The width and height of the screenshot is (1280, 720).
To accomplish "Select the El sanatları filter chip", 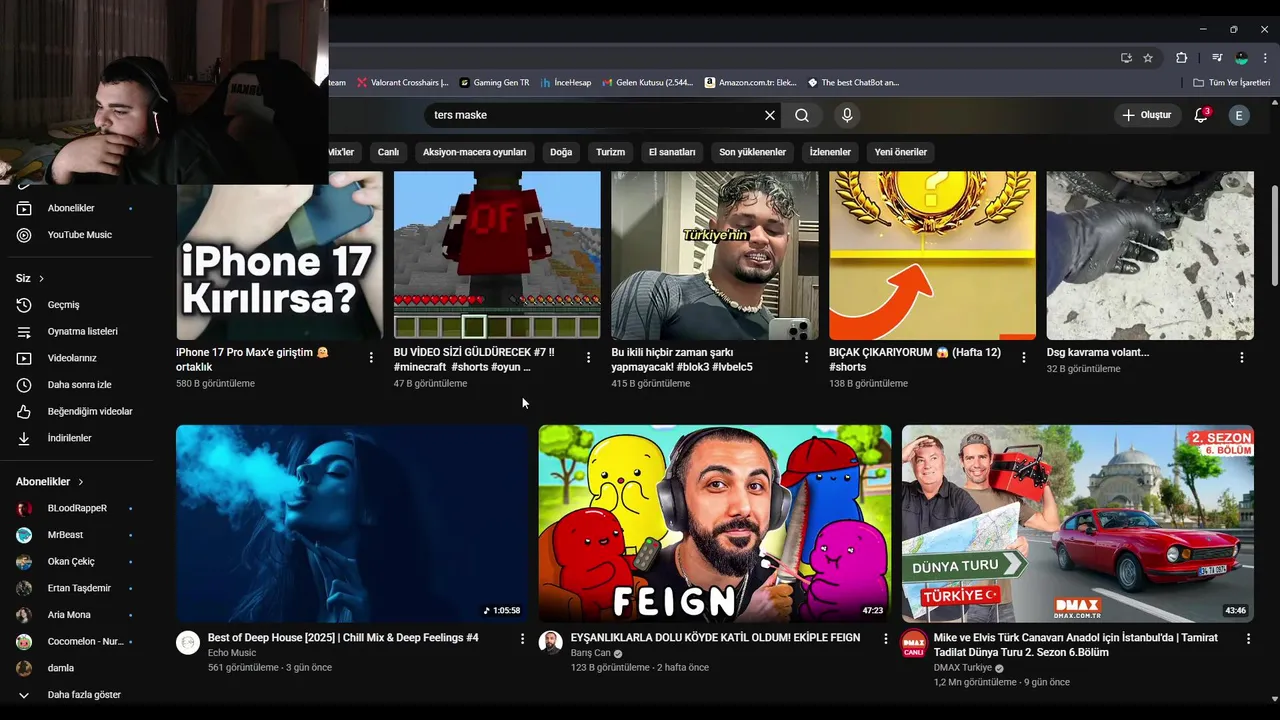I will pos(672,152).
